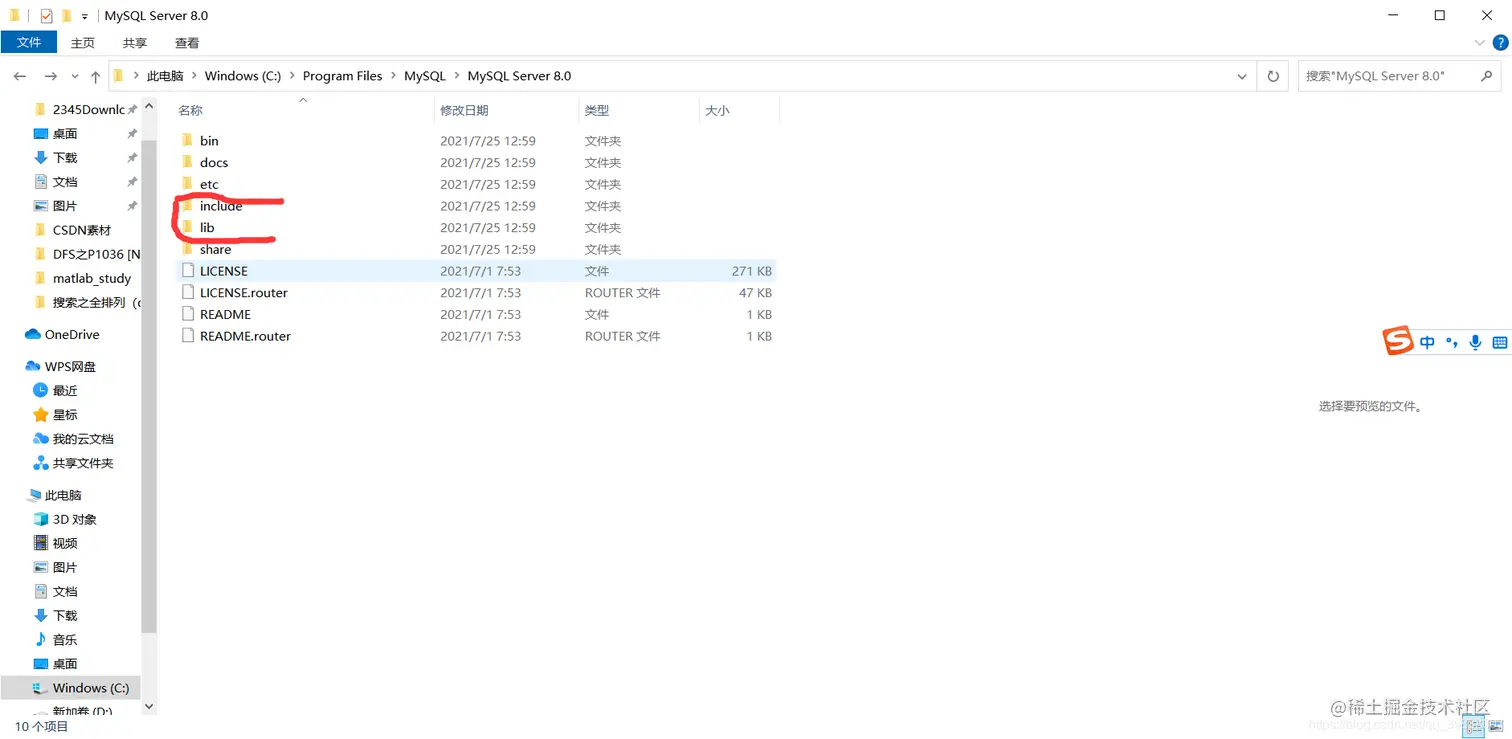
Task: Expand the ribbon using the chevron
Action: 1480,43
